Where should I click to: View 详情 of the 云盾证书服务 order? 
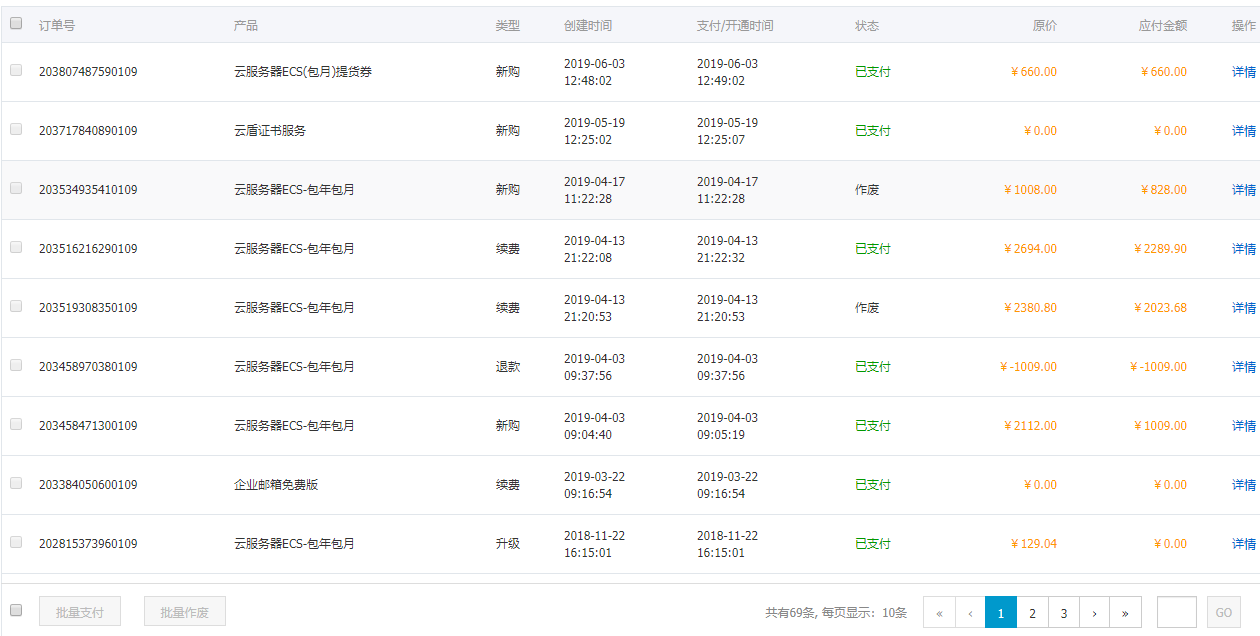(1243, 131)
